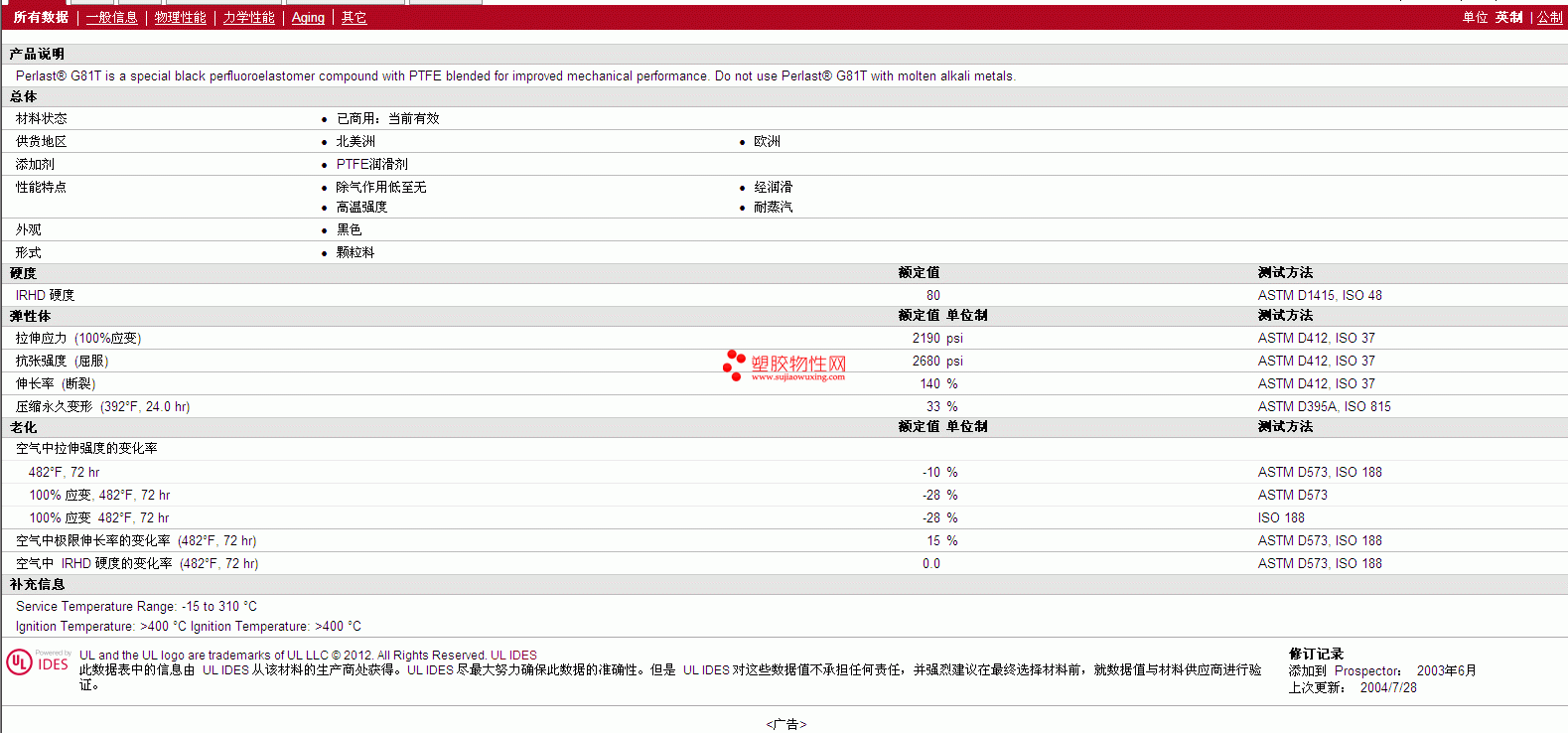Click the 压缩永久变形 (392°F, 24.0 hr) row
This screenshot has width=1568, height=733.
tap(784, 406)
